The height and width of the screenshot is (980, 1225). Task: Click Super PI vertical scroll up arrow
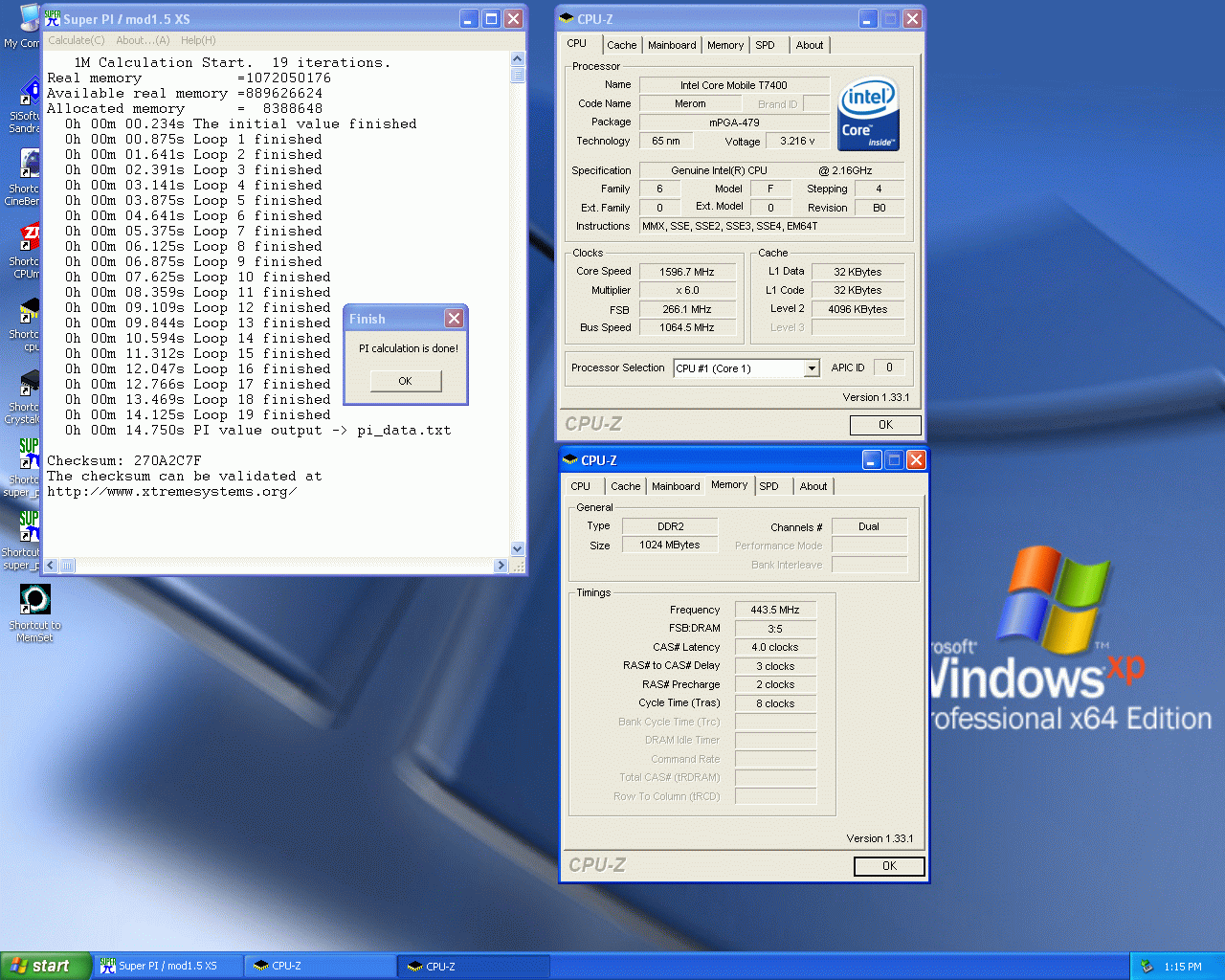tap(518, 59)
